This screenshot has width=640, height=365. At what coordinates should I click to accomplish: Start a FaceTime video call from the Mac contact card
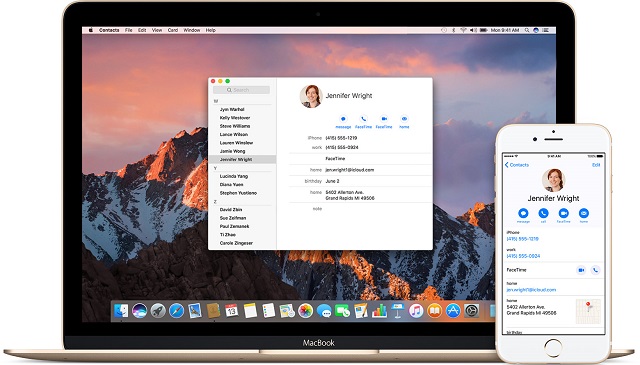tap(384, 119)
